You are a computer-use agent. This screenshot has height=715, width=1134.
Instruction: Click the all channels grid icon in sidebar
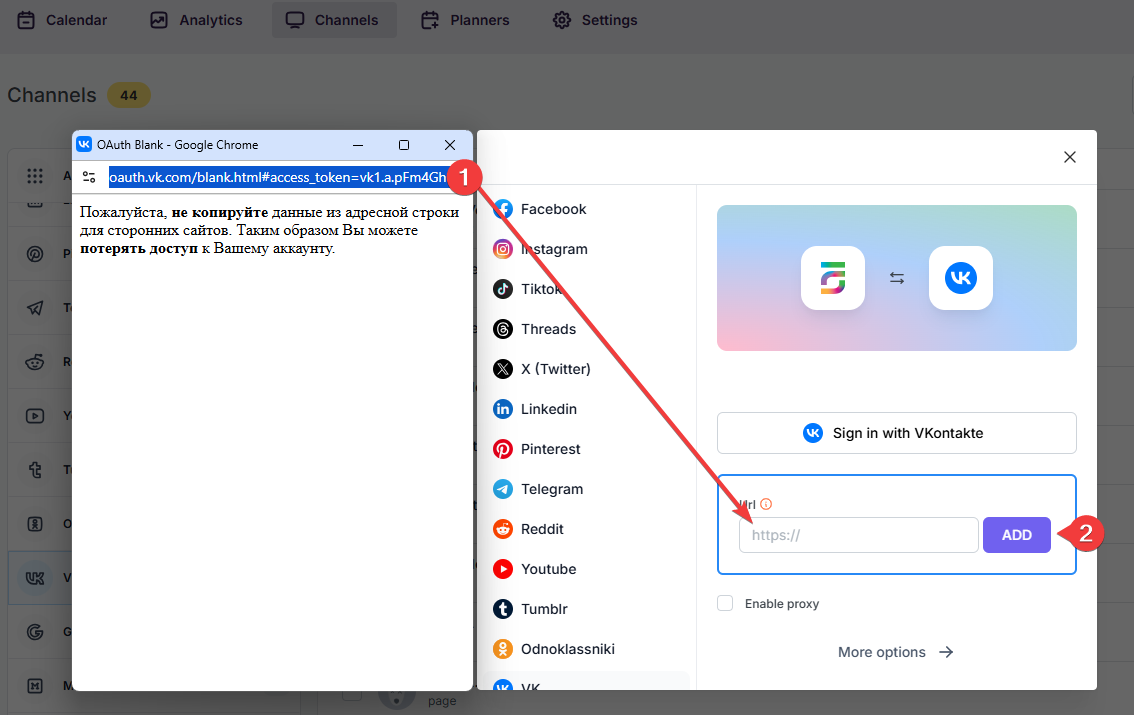click(35, 176)
